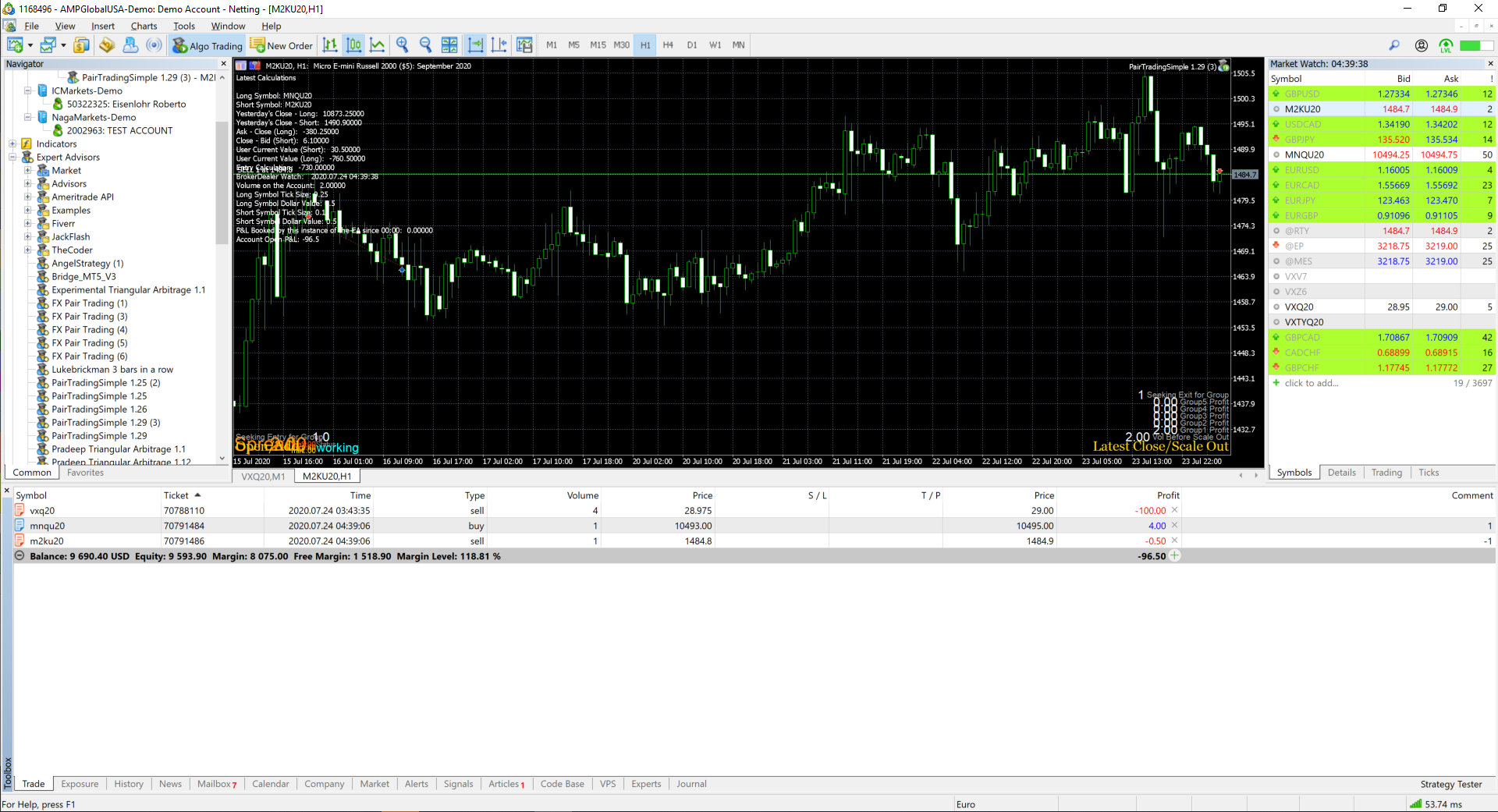Switch chart to line chart style

click(377, 45)
